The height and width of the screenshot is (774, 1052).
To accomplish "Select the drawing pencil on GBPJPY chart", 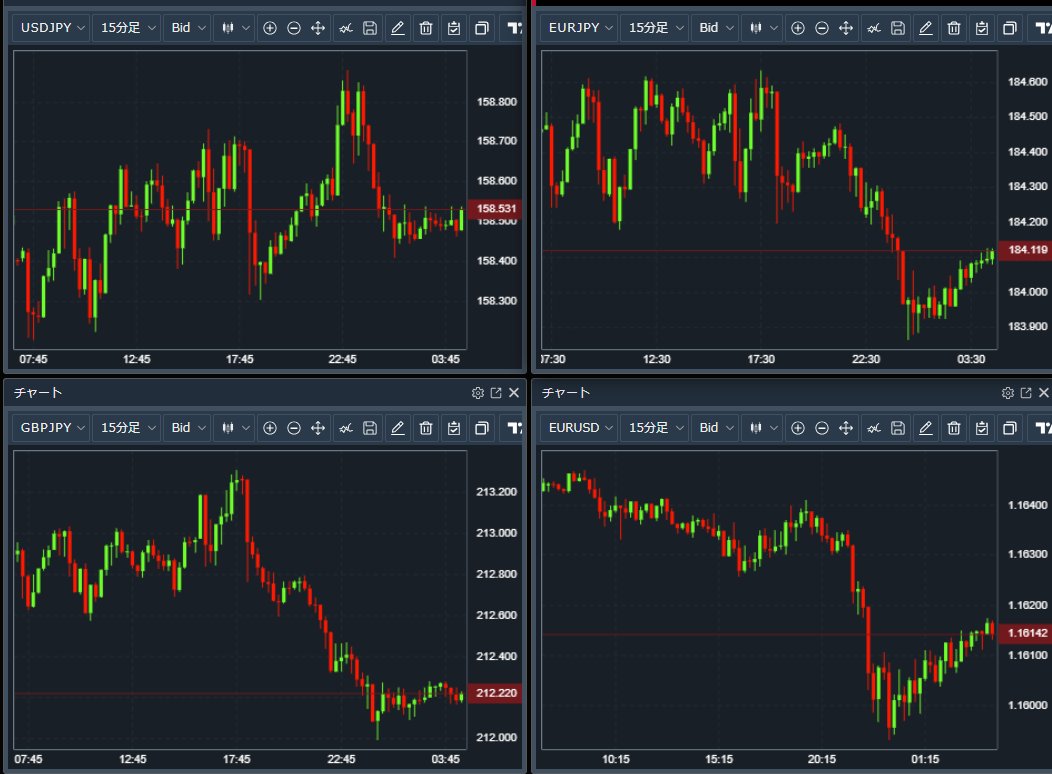I will tap(398, 428).
